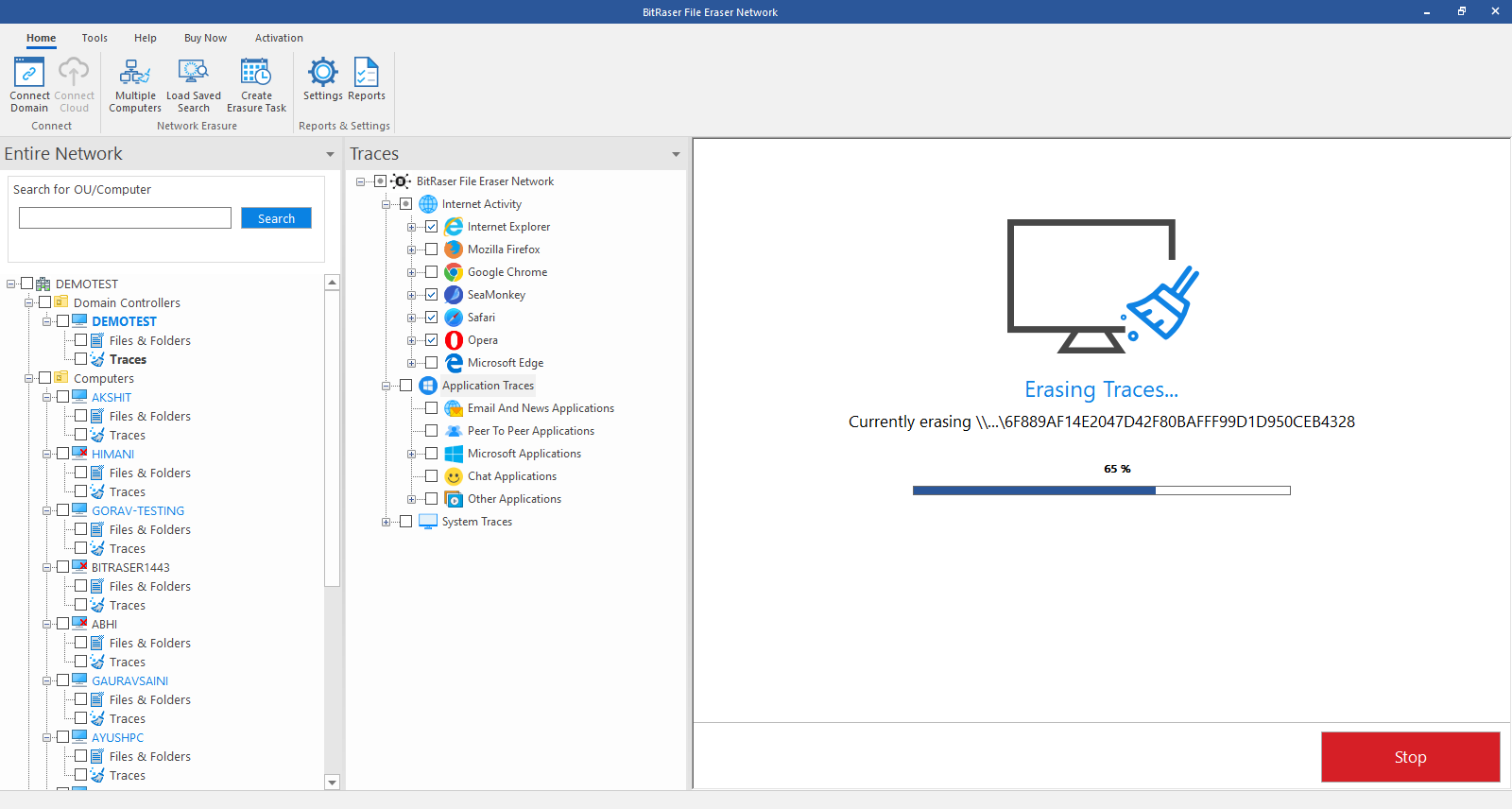Open the Entire Network panel dropdown arrow
The width and height of the screenshot is (1512, 809).
330,154
